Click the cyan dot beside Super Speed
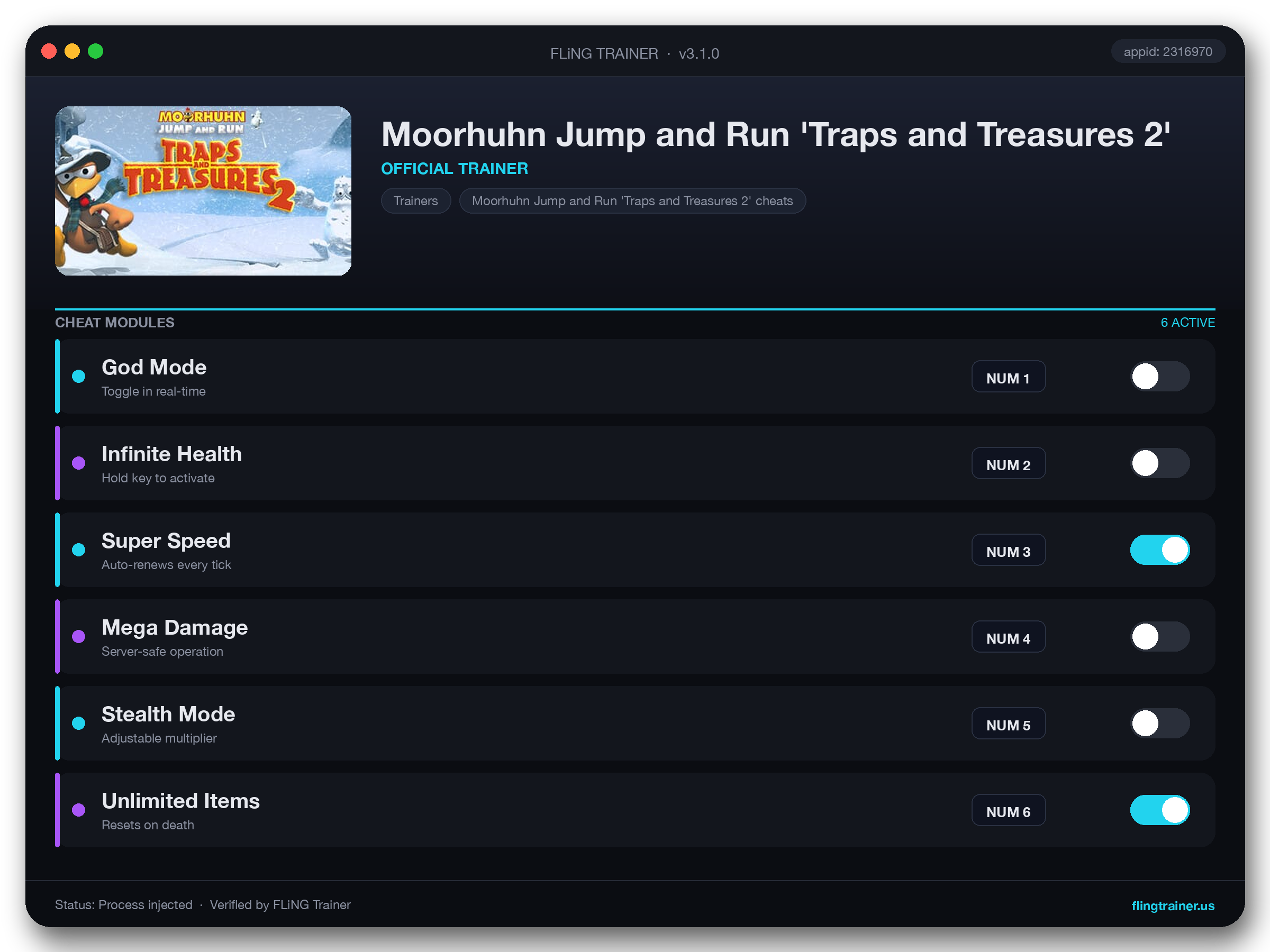 (79, 550)
